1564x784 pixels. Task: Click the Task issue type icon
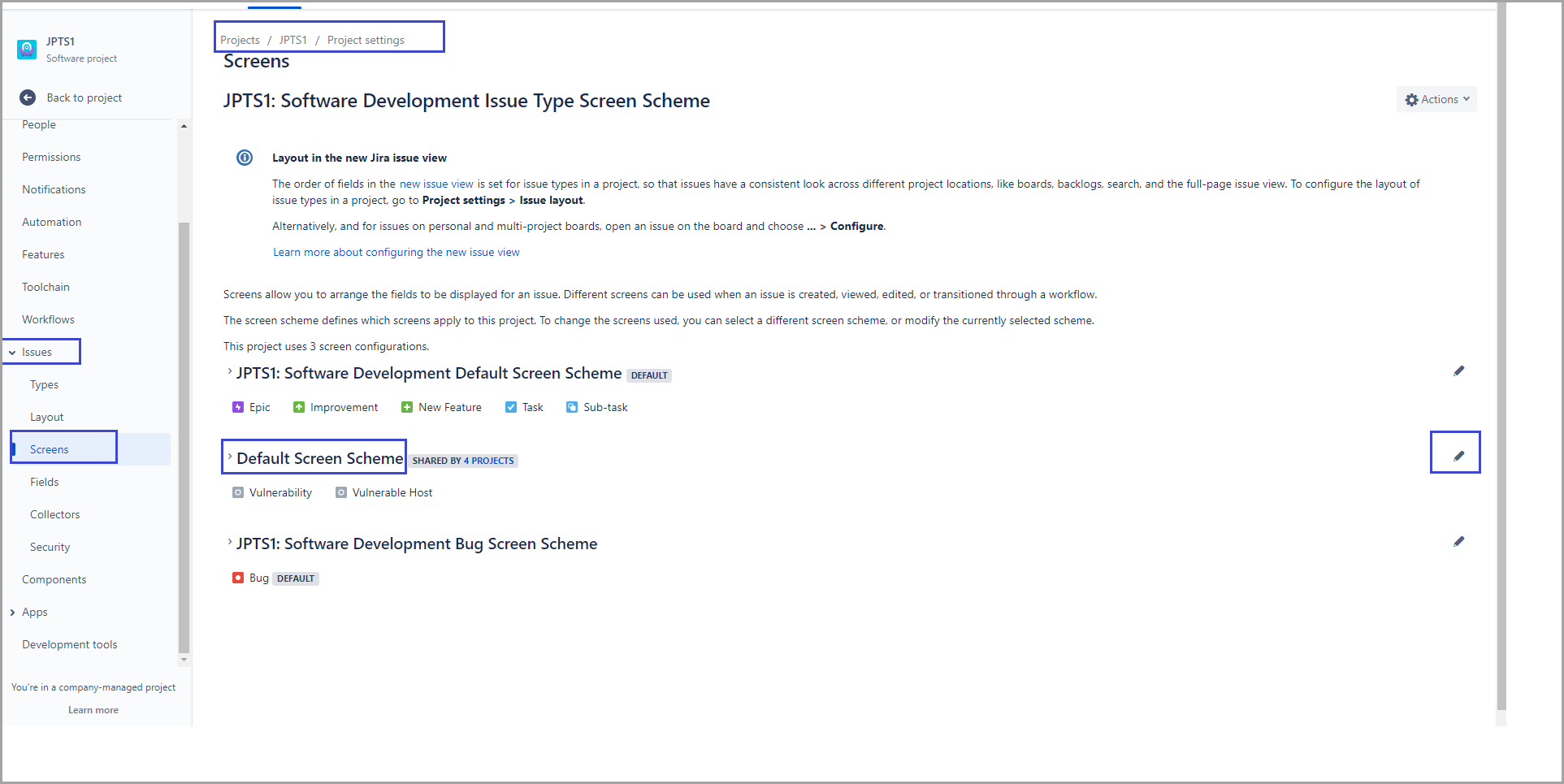click(511, 407)
